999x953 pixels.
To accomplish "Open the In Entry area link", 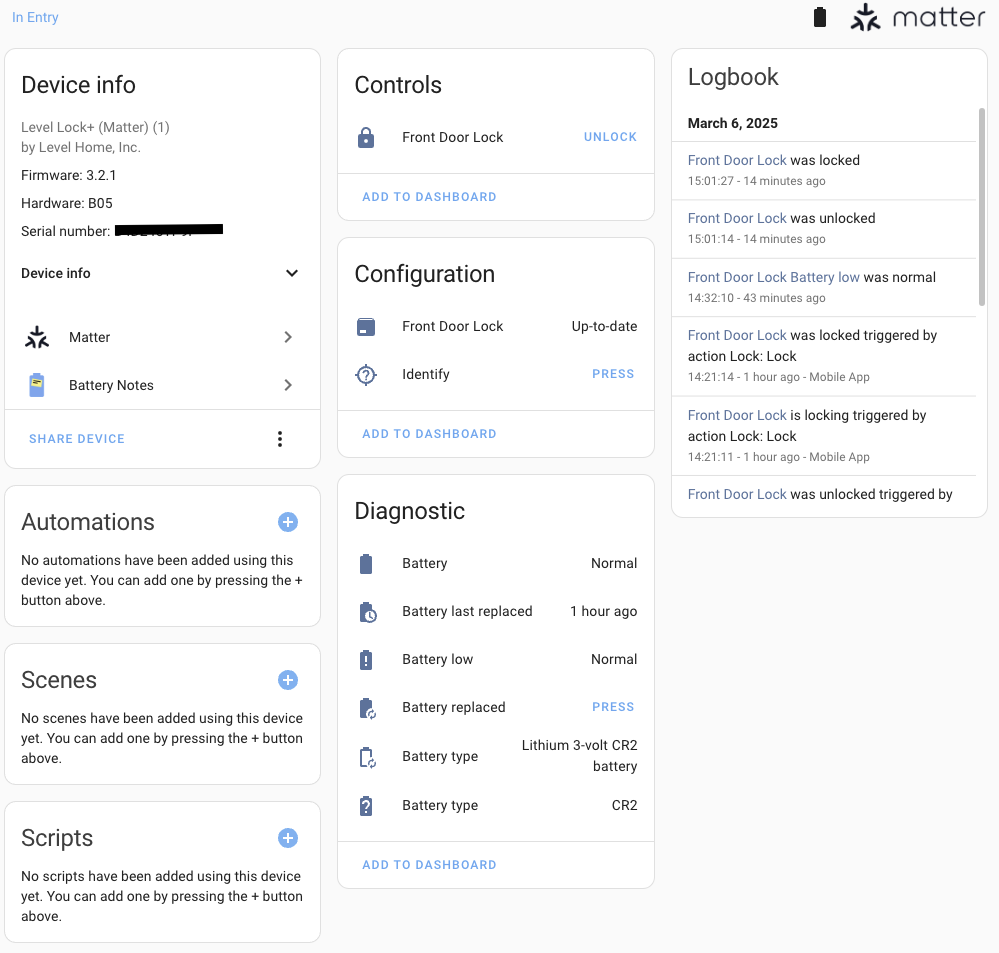I will pyautogui.click(x=35, y=17).
